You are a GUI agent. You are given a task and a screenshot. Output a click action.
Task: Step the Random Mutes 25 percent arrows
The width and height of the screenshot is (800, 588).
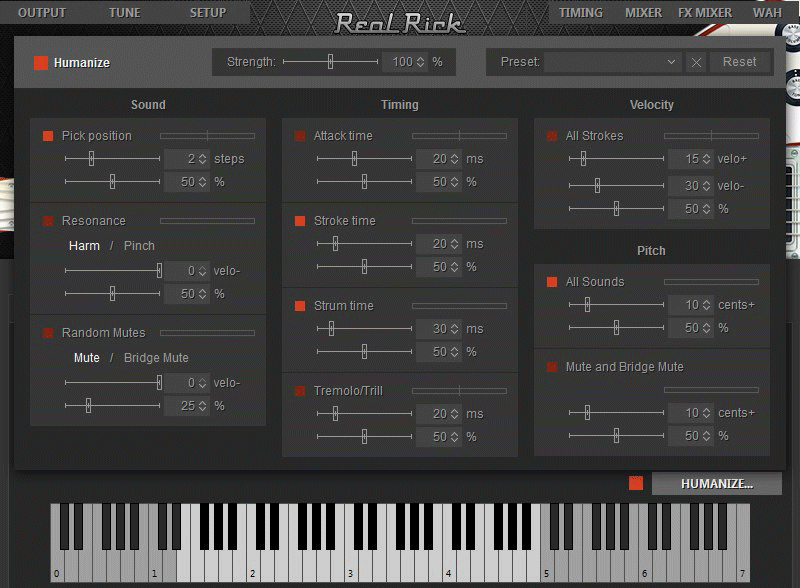coord(203,406)
